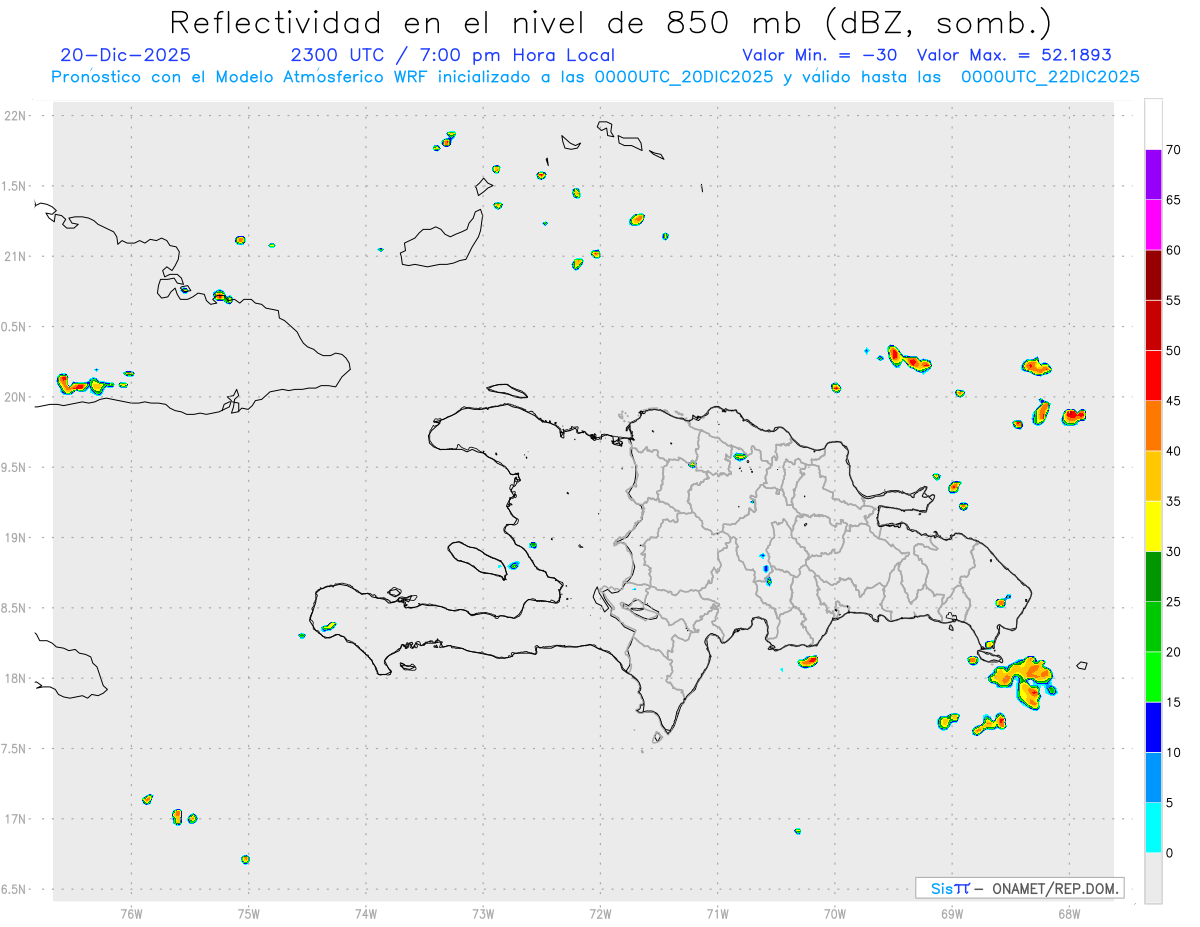Click the longitude axis label '70W'
1200x927 pixels.
pyautogui.click(x=835, y=914)
